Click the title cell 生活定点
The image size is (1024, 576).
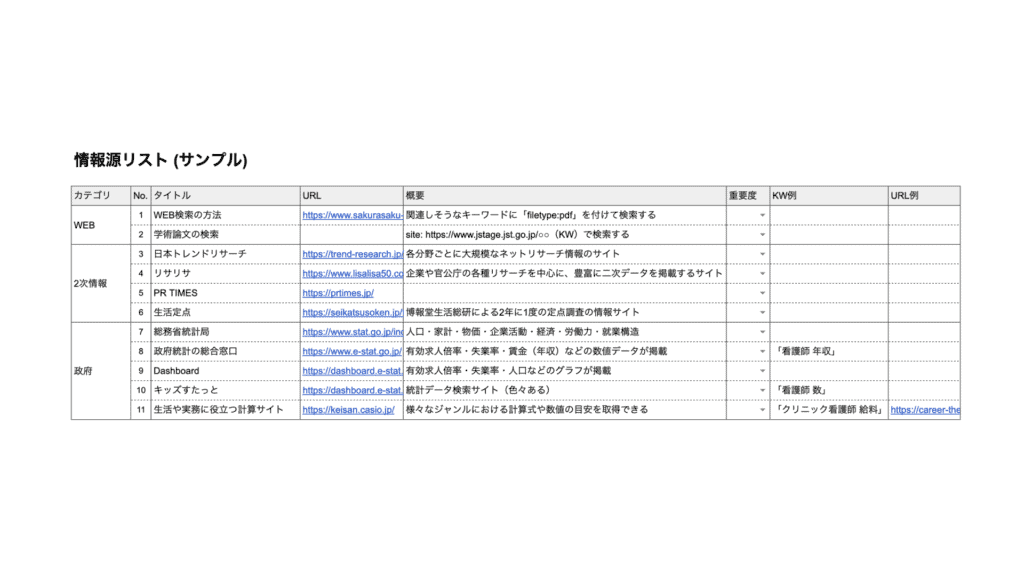[x=225, y=312]
